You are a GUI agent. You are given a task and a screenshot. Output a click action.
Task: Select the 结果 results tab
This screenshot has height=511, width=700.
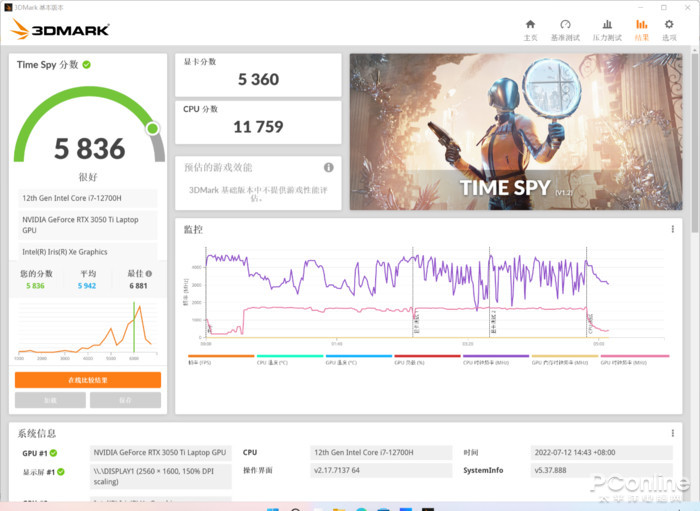click(x=642, y=30)
